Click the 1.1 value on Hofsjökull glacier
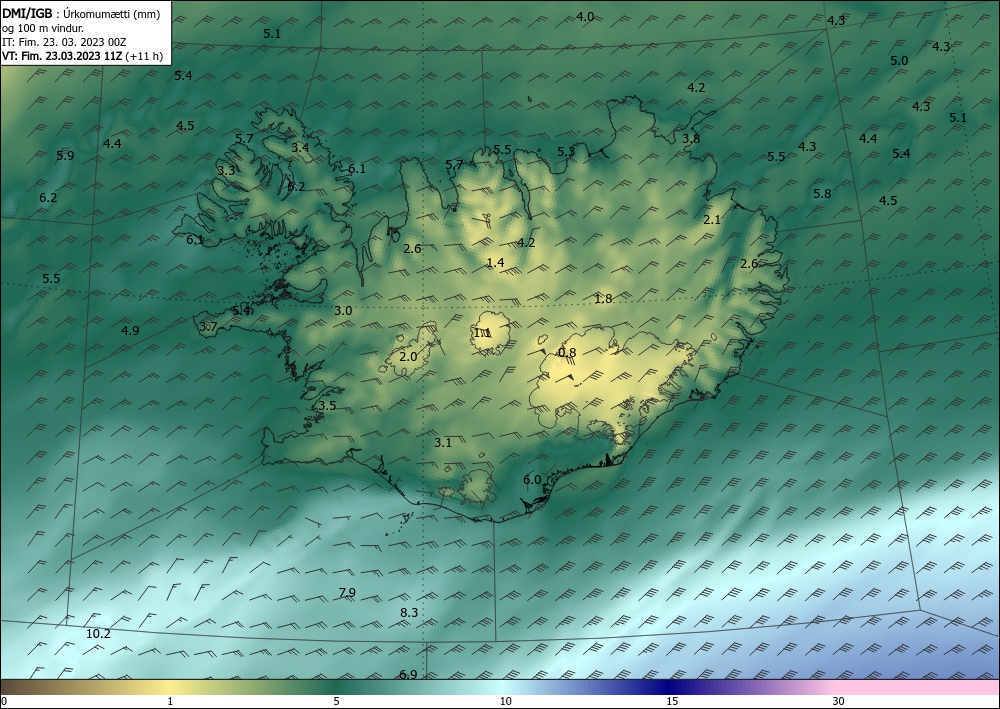This screenshot has width=1000, height=709. pos(482,333)
